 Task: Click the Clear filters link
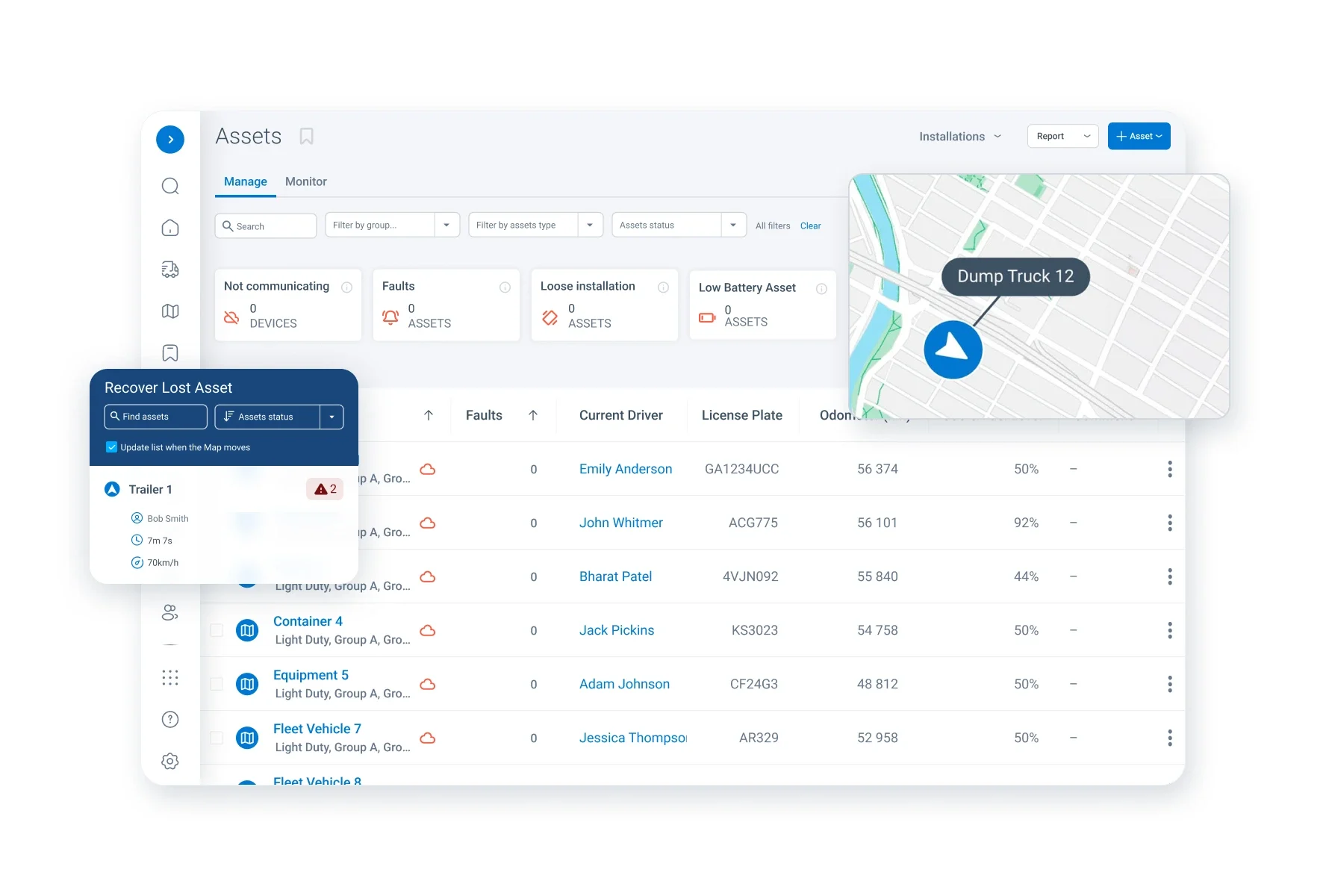pyautogui.click(x=810, y=225)
